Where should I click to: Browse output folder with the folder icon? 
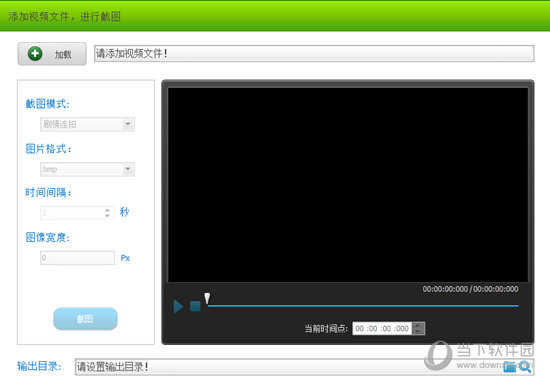[510, 367]
